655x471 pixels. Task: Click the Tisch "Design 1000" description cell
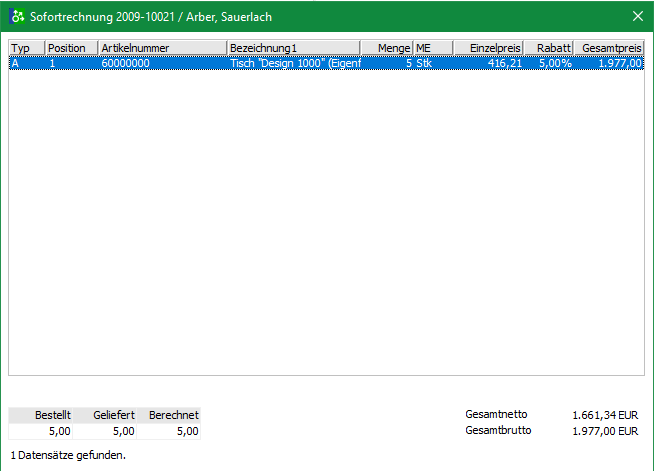tap(292, 63)
